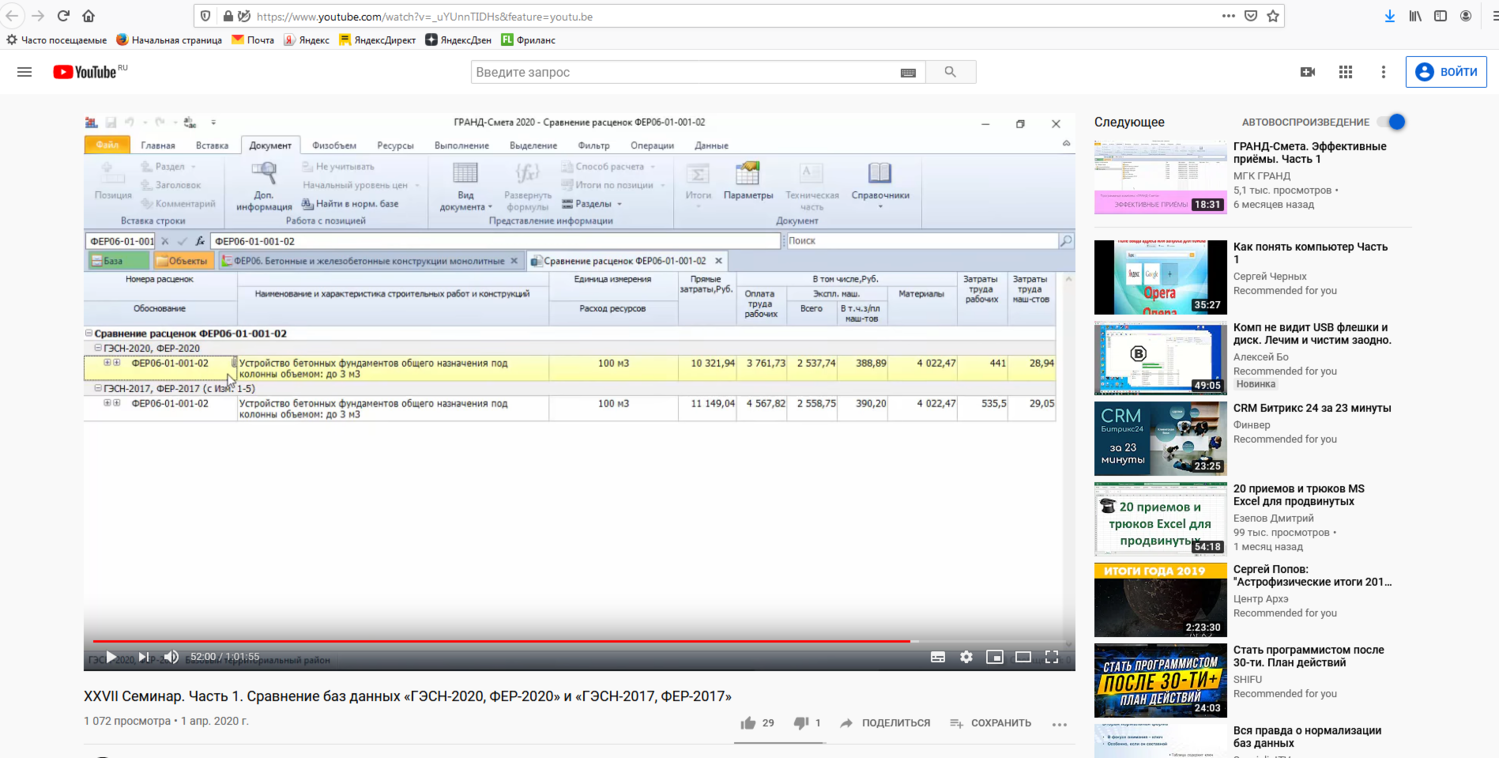Open the YouTube guide hamburger menu

25,72
